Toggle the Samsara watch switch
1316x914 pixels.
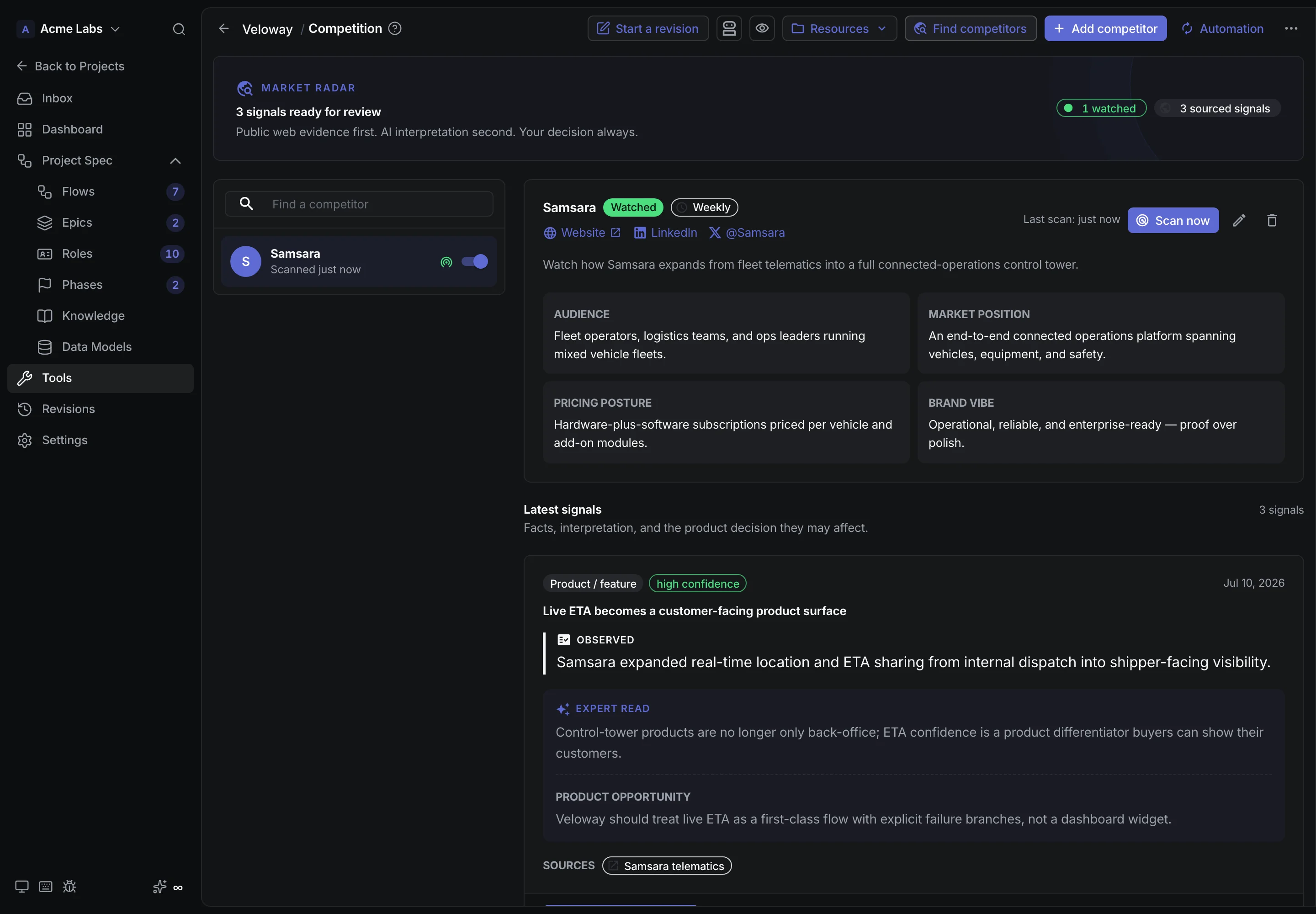[x=475, y=262]
